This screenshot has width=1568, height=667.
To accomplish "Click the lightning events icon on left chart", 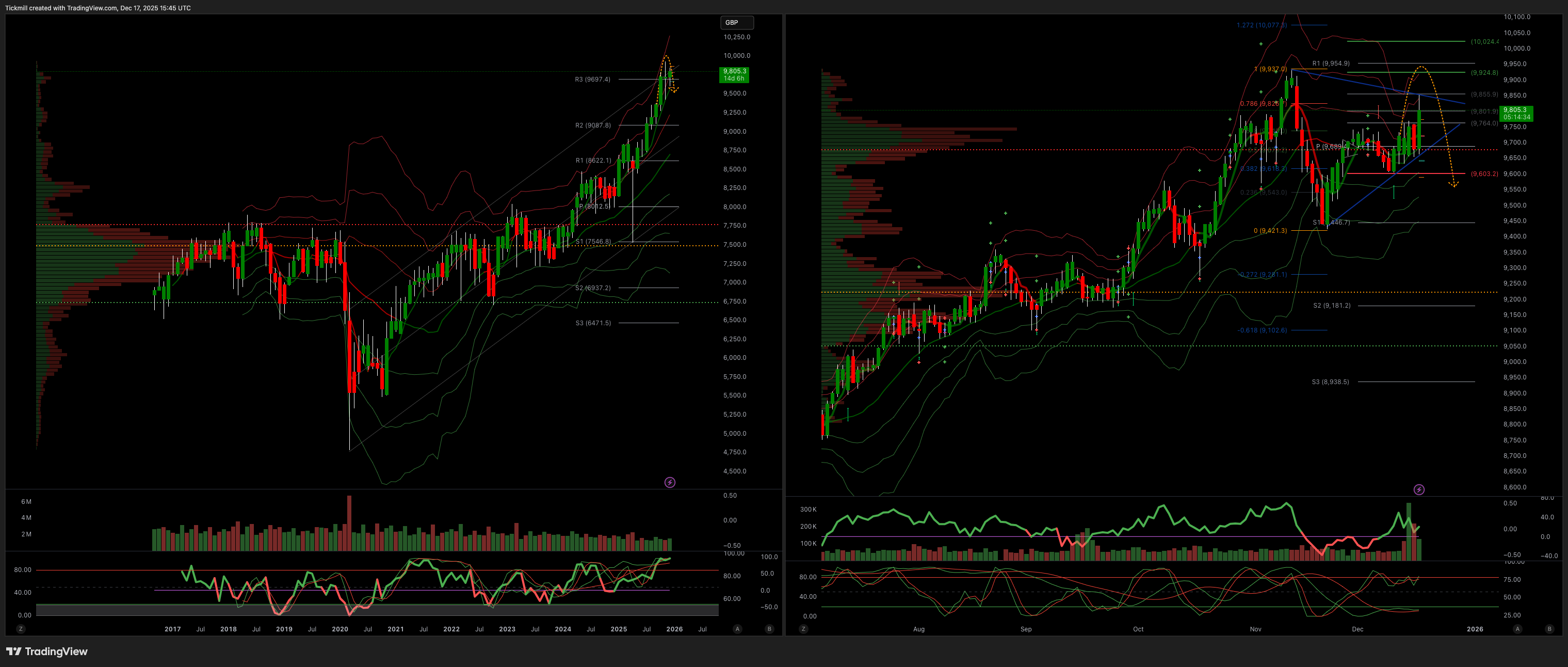I will coord(670,482).
